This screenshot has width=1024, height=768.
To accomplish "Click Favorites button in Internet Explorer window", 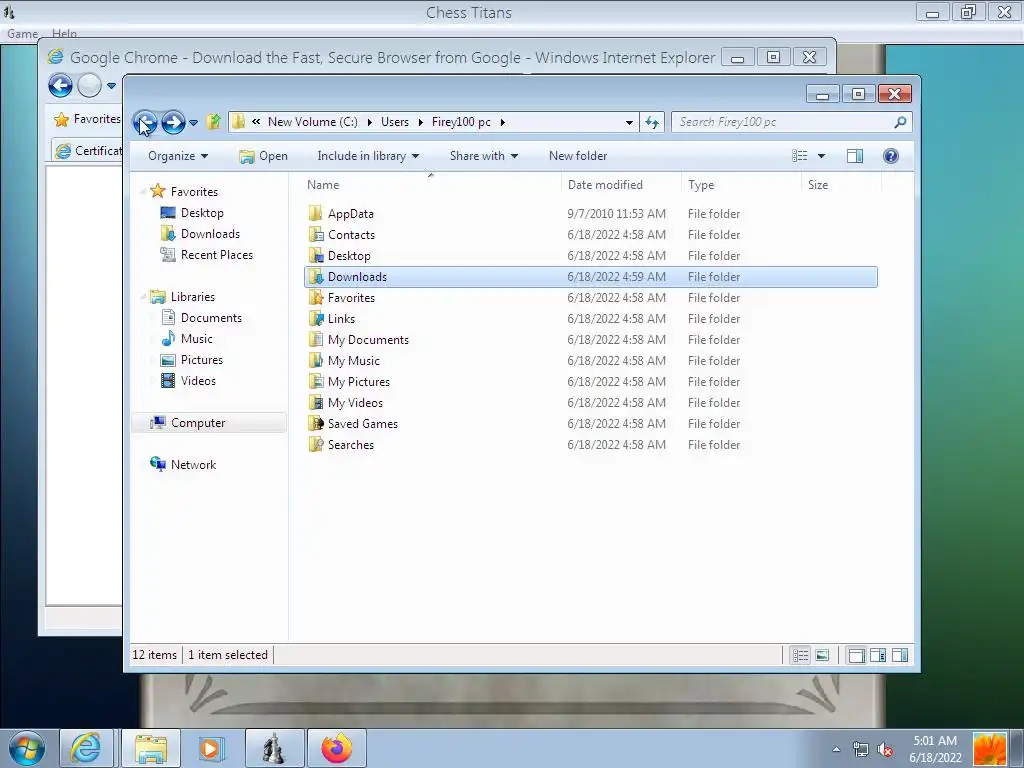I will pos(88,119).
